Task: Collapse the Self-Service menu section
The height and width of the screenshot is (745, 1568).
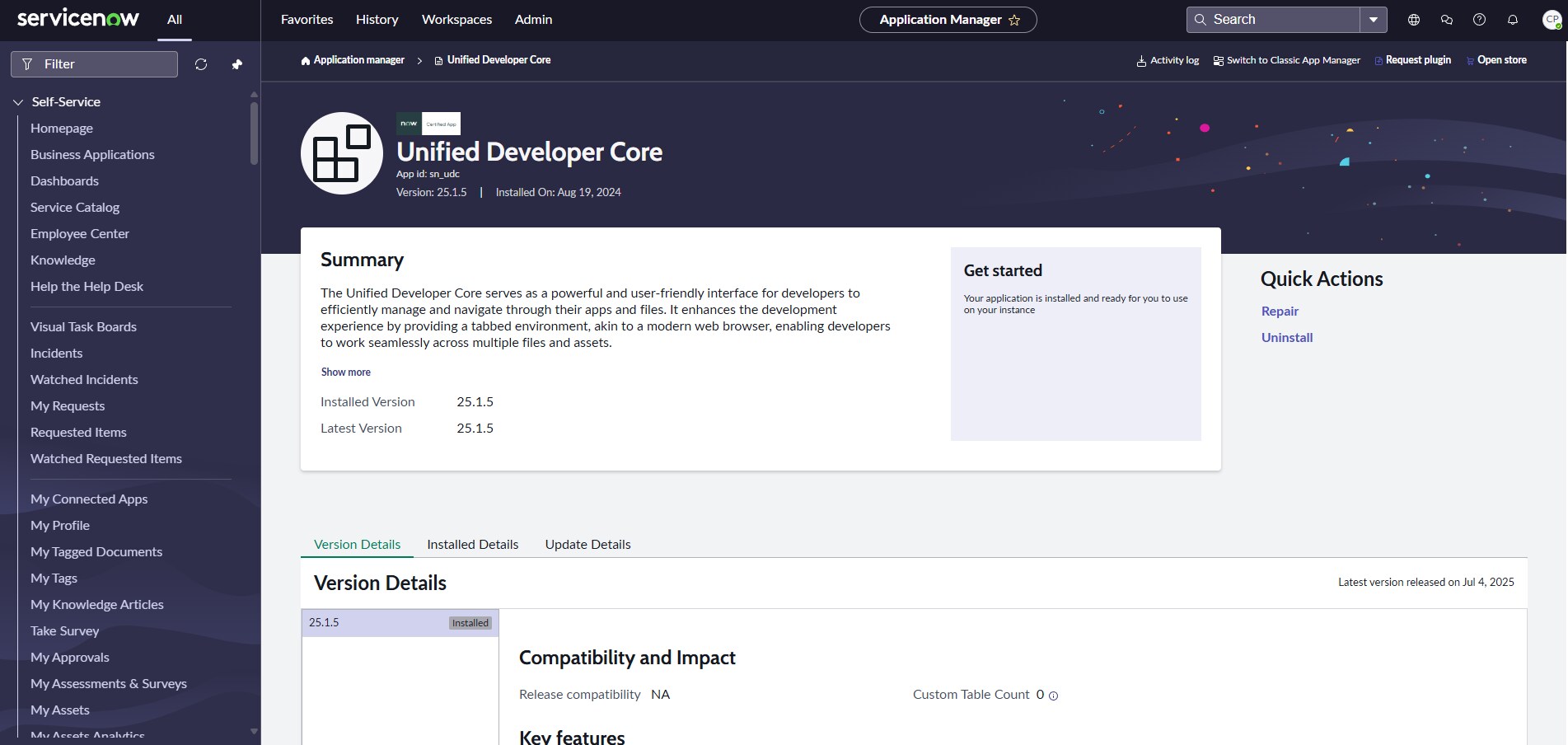Action: (x=18, y=102)
